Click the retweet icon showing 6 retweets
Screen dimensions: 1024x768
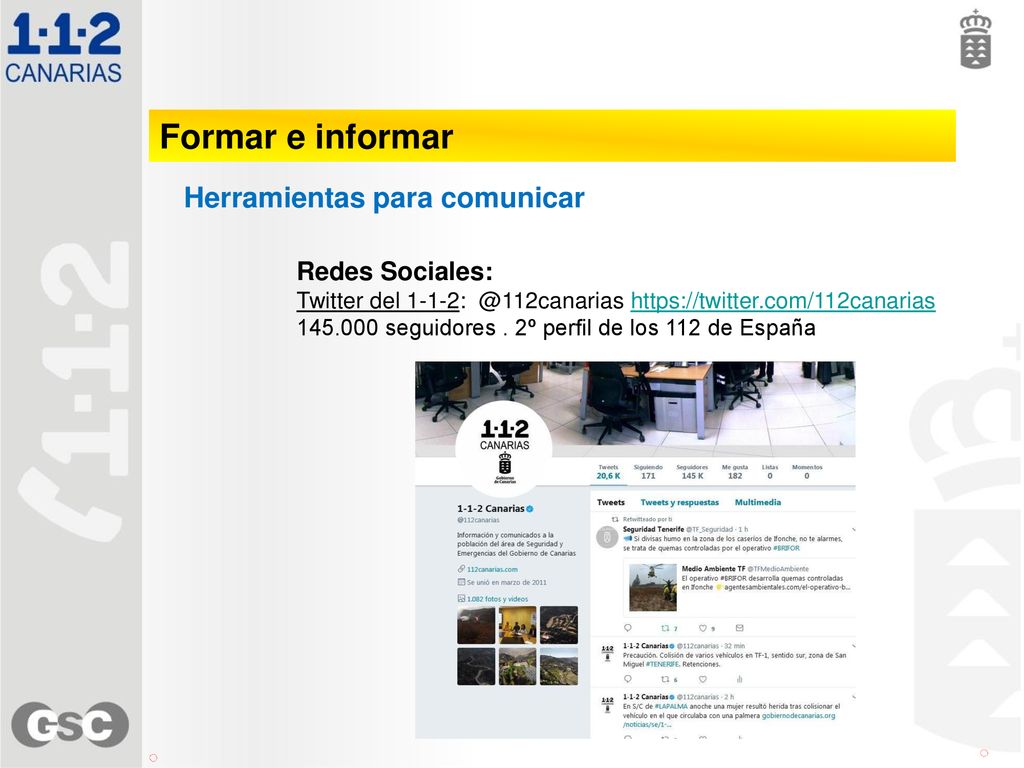point(665,679)
